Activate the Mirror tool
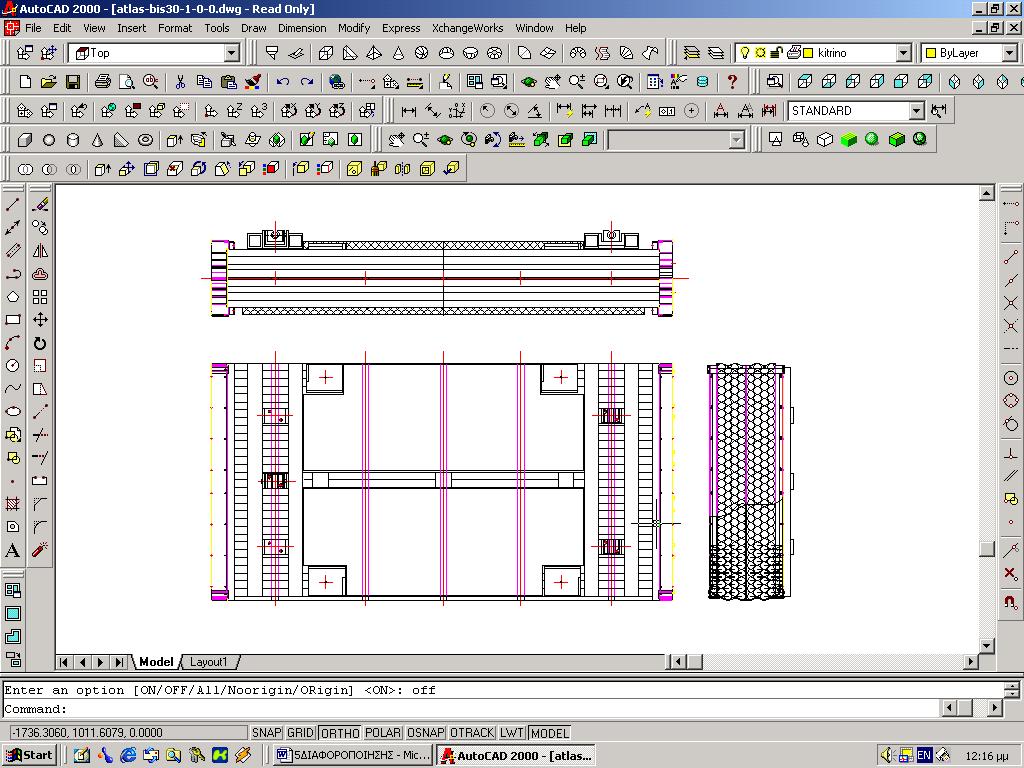The image size is (1024, 768). (x=40, y=251)
